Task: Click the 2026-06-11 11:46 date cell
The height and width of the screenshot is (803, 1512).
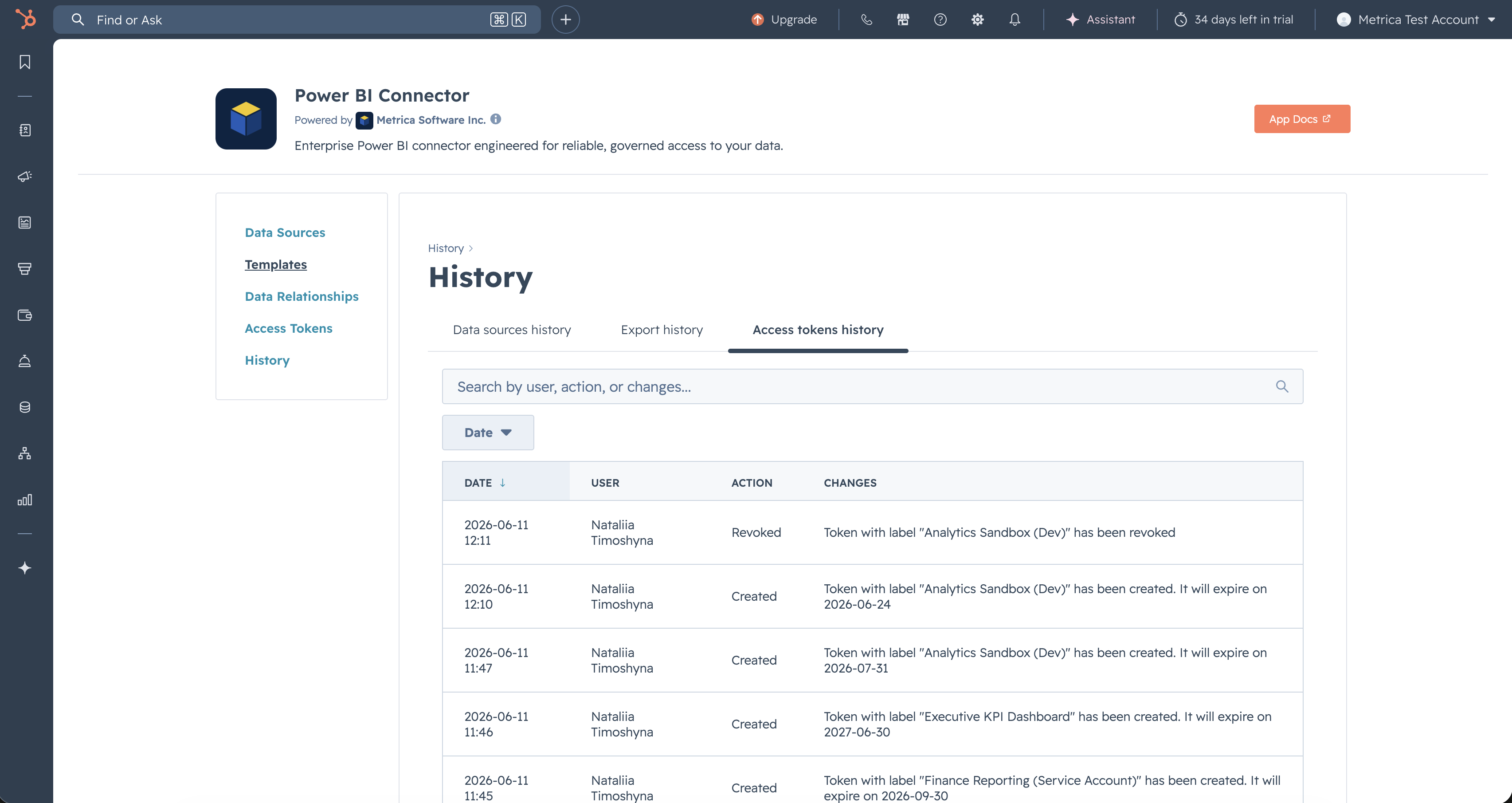Action: (x=496, y=725)
